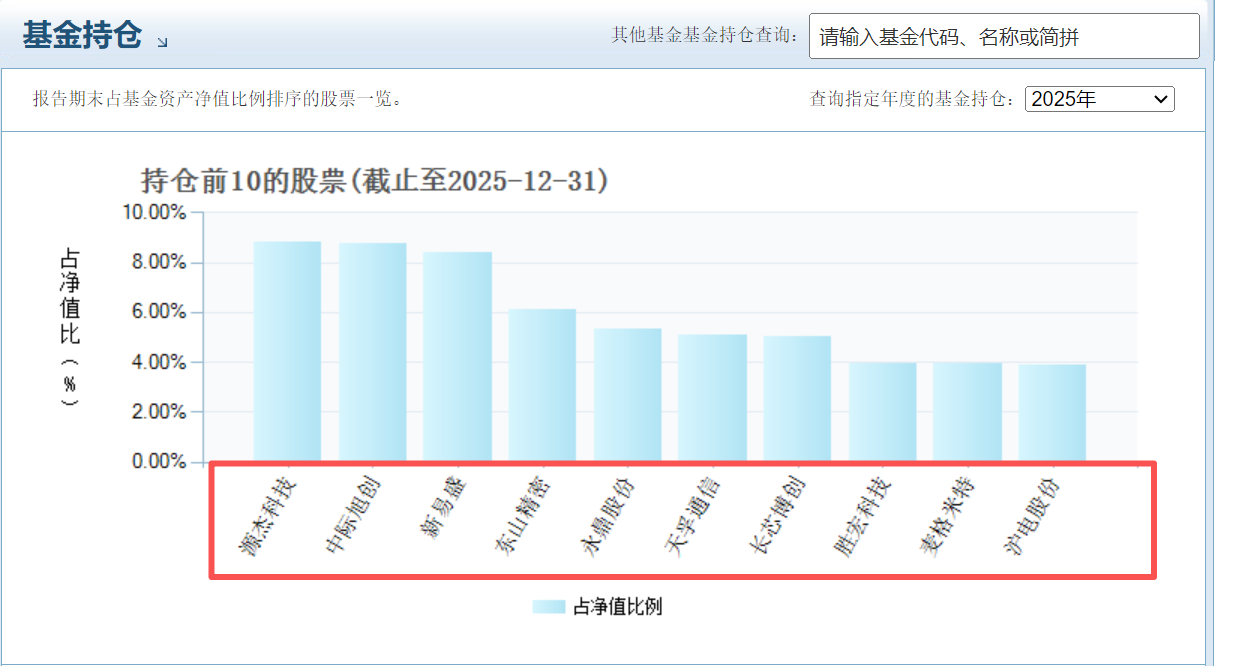Image resolution: width=1236 pixels, height=666 pixels.
Task: Focus the fund code search input field
Action: click(x=1004, y=37)
